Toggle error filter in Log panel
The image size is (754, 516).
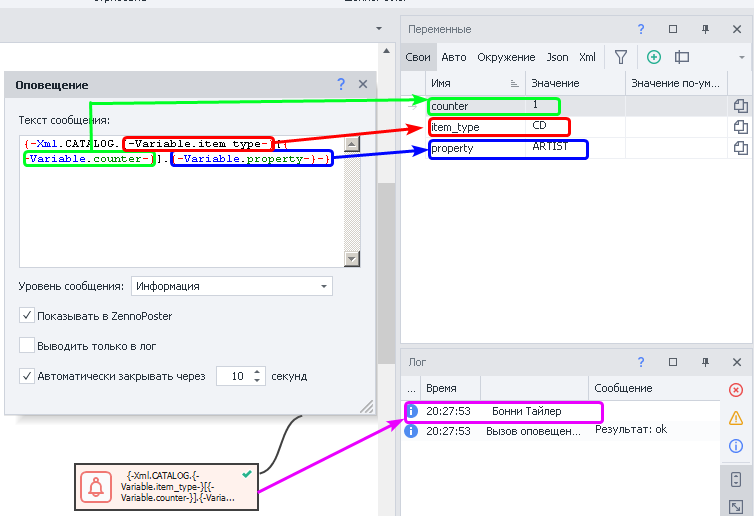tap(736, 390)
